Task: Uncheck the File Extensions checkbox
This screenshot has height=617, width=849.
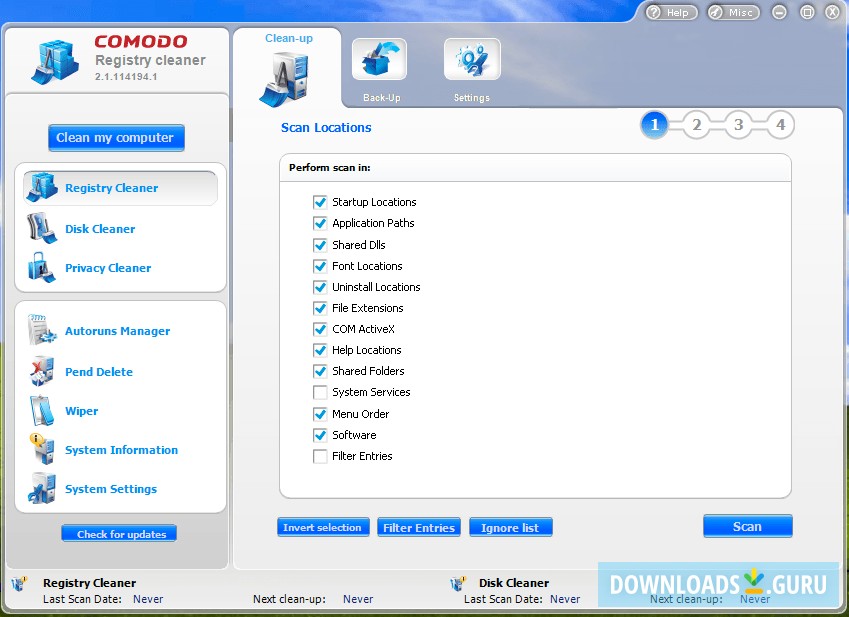Action: coord(320,308)
